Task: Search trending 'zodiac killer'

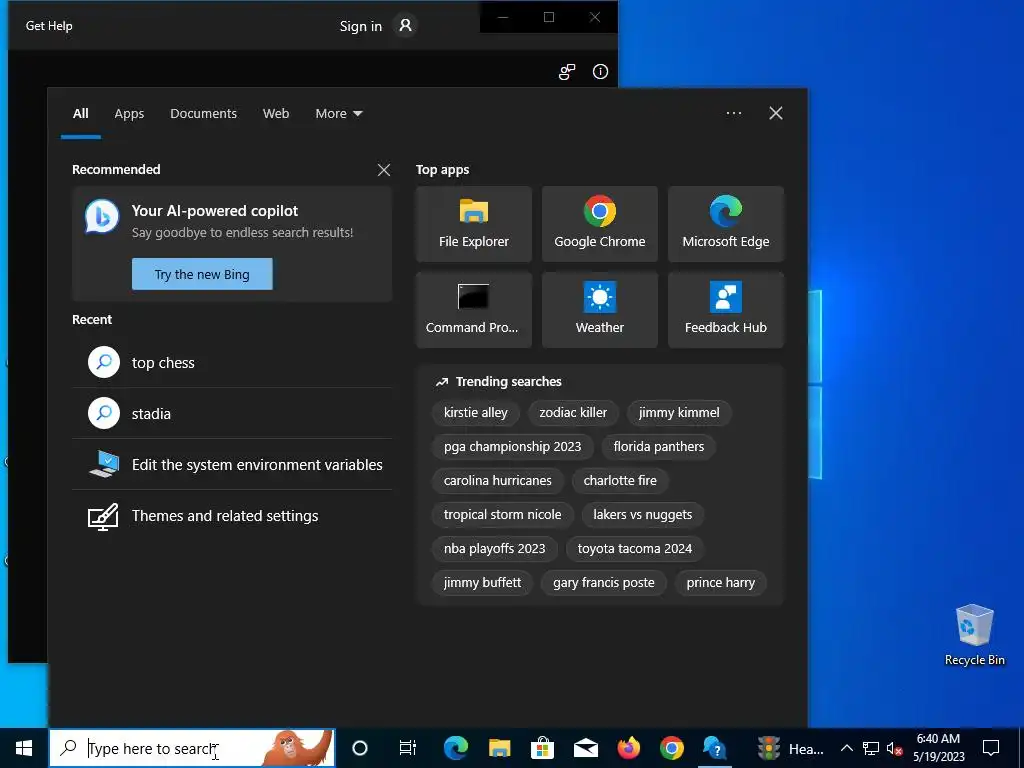Action: tap(573, 413)
